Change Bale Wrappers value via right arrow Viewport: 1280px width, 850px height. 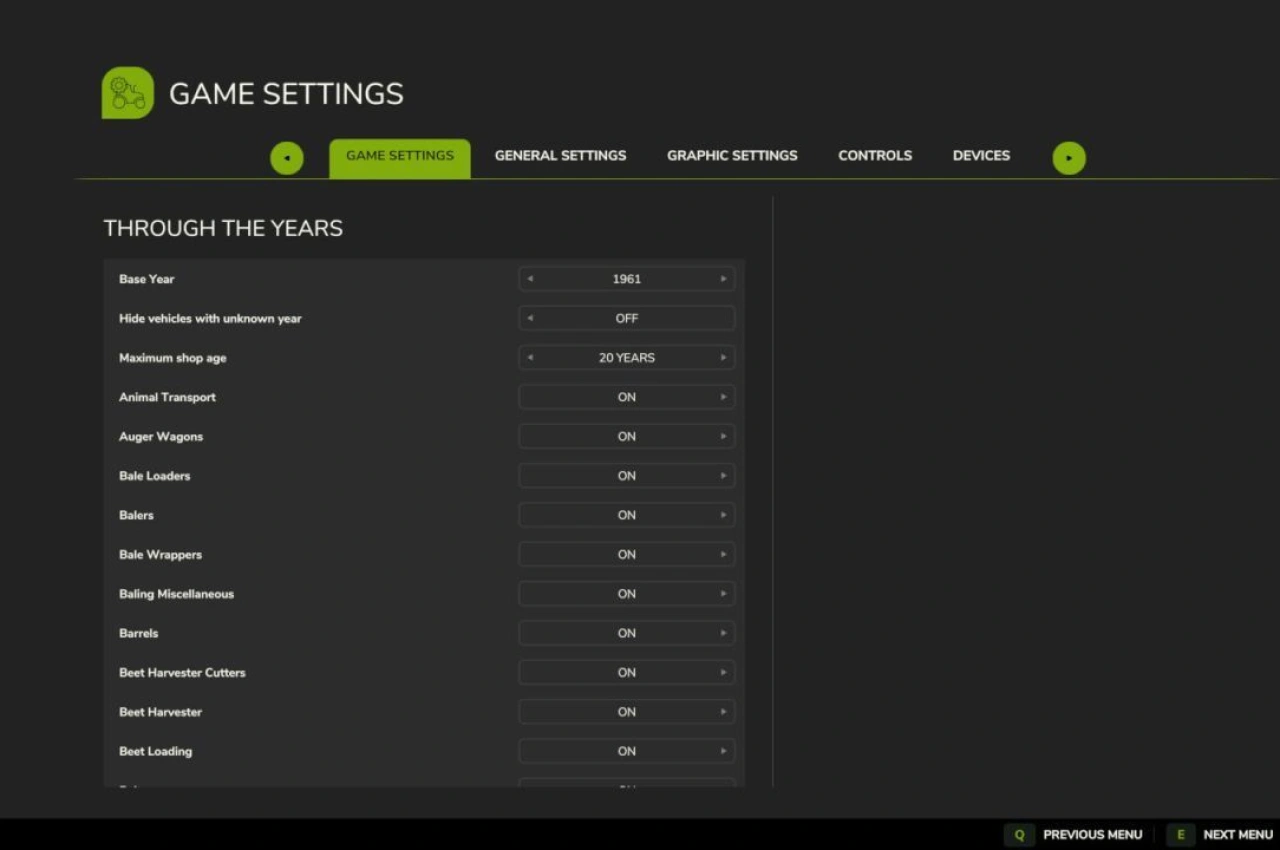pyautogui.click(x=723, y=555)
